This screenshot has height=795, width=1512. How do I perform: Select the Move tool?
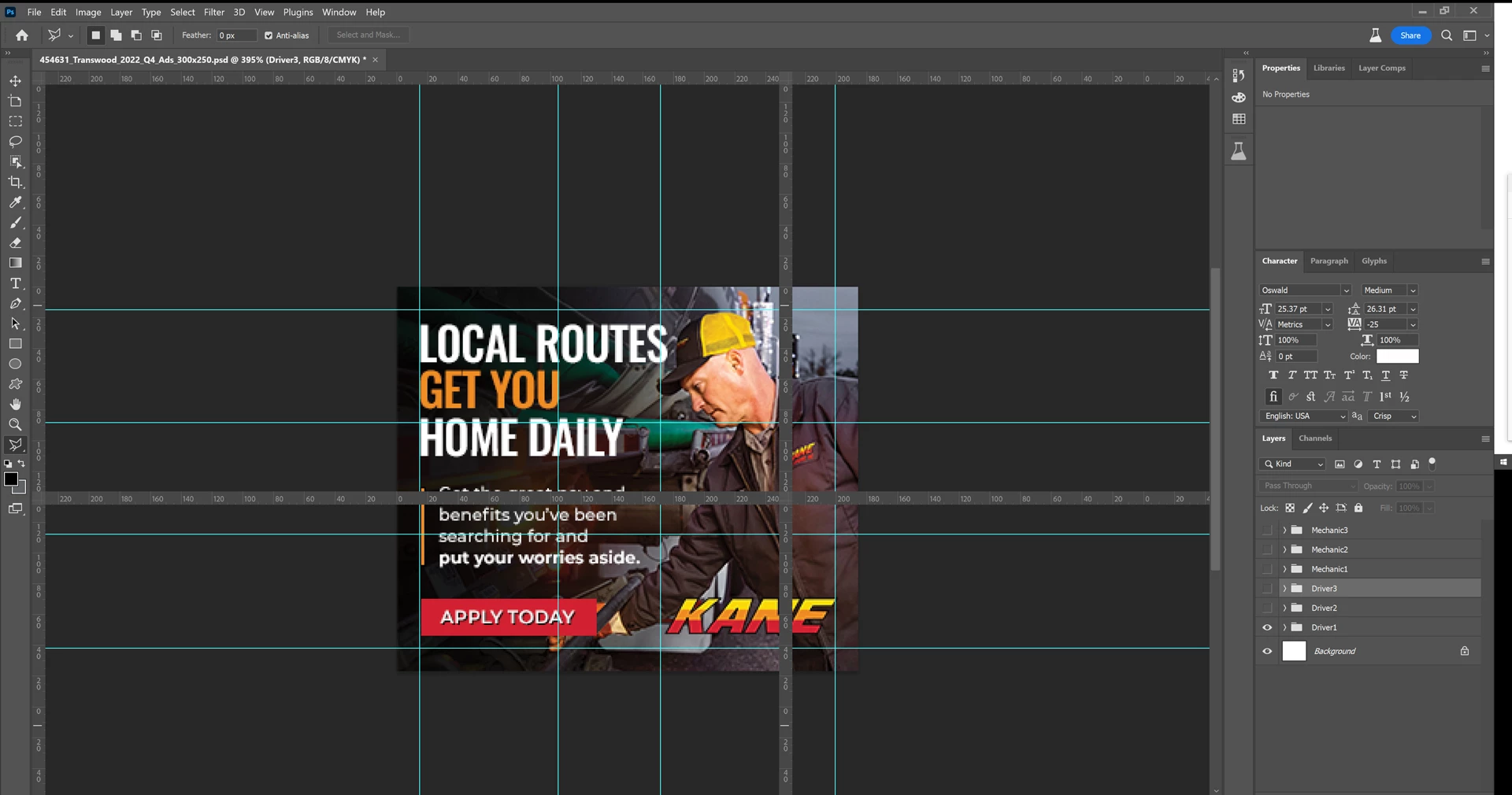[x=15, y=81]
